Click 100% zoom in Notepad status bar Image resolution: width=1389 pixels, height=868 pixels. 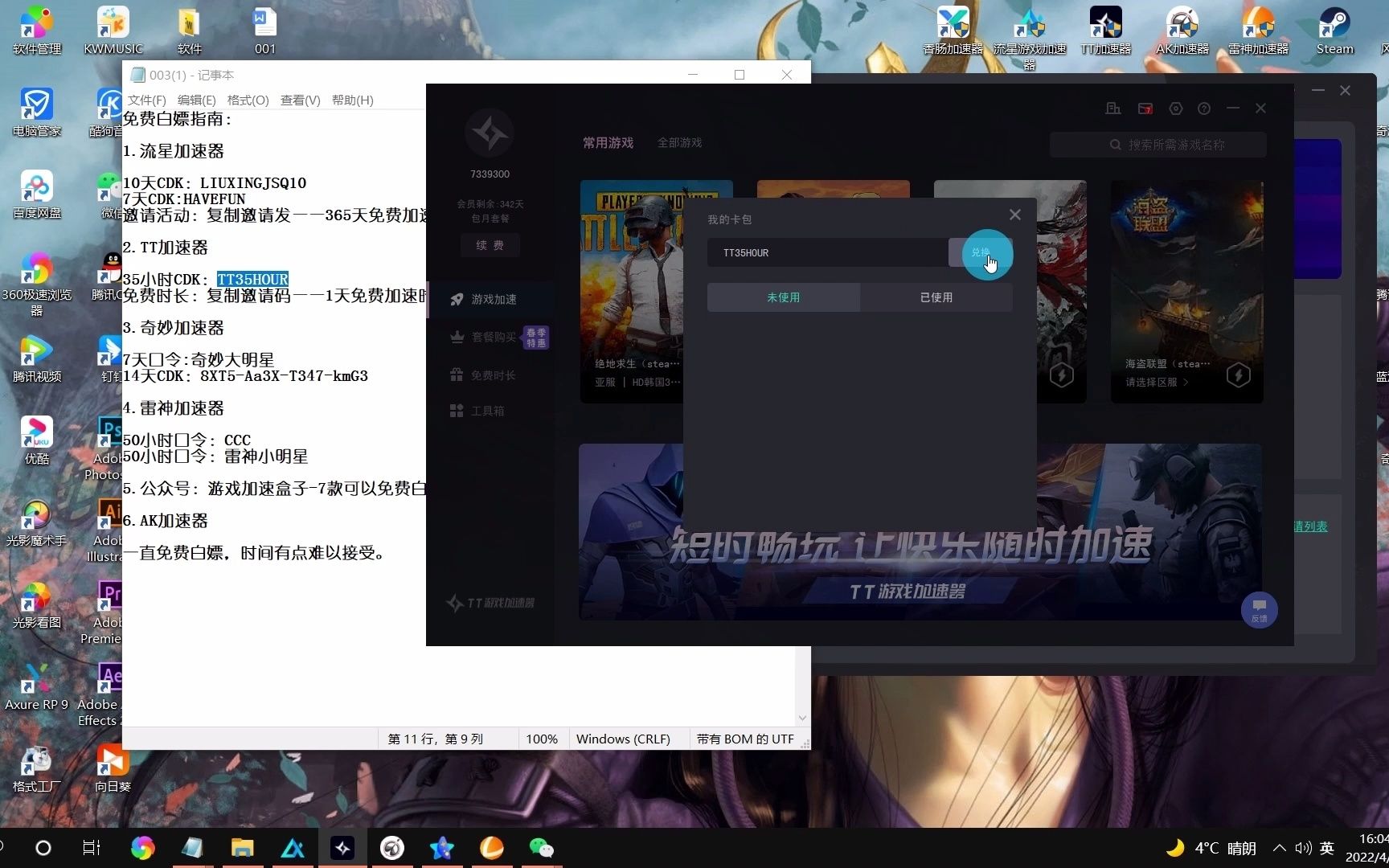[542, 739]
